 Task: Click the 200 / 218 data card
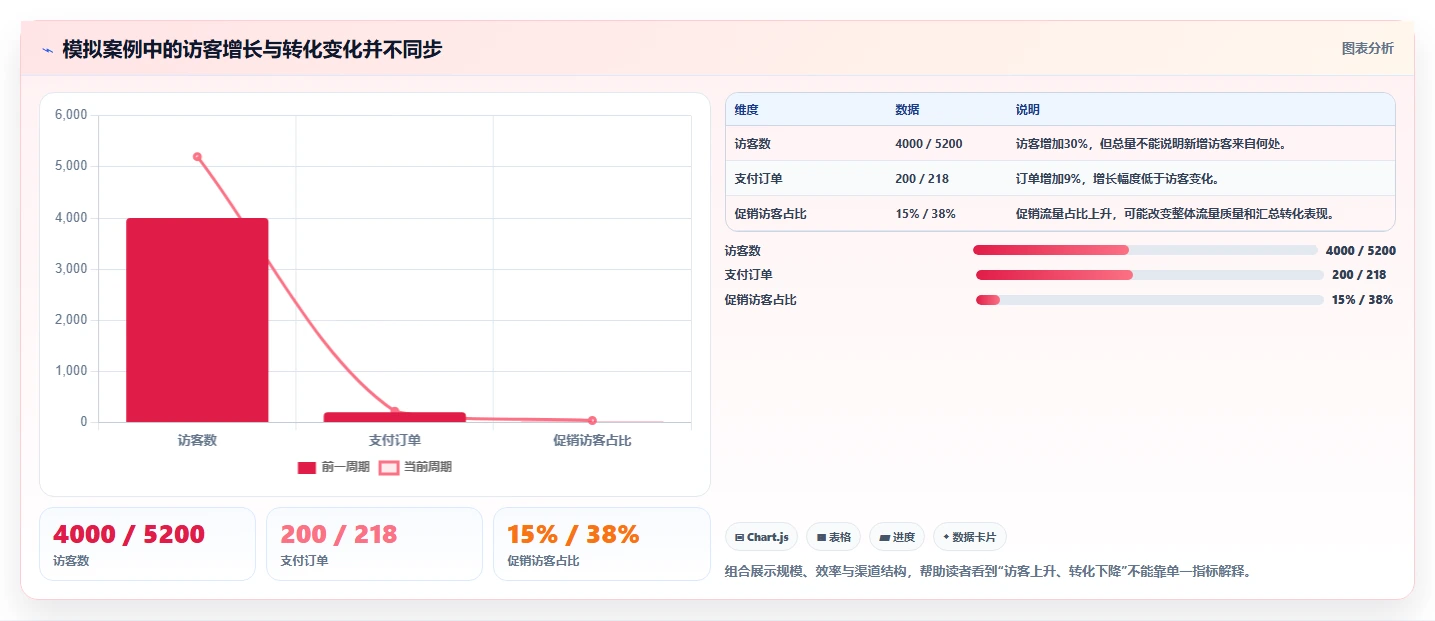point(374,544)
